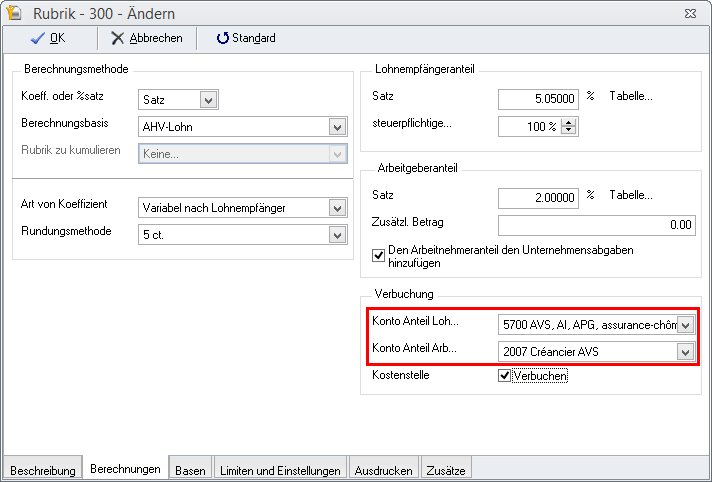Expand the 2007 Créancier AVS dropdown
Image resolution: width=712 pixels, height=482 pixels.
click(686, 352)
